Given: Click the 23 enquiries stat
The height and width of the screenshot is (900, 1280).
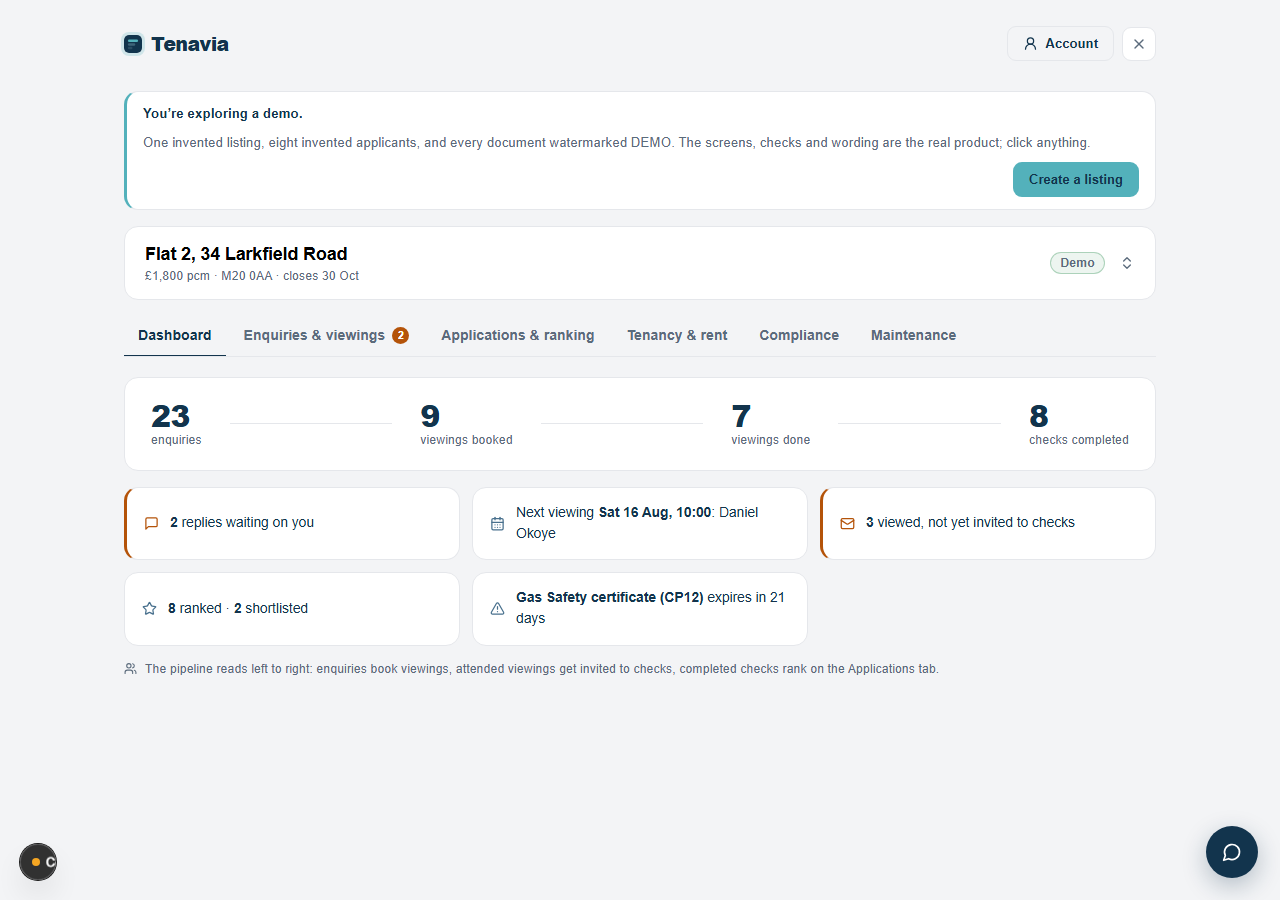Looking at the screenshot, I should tap(176, 424).
